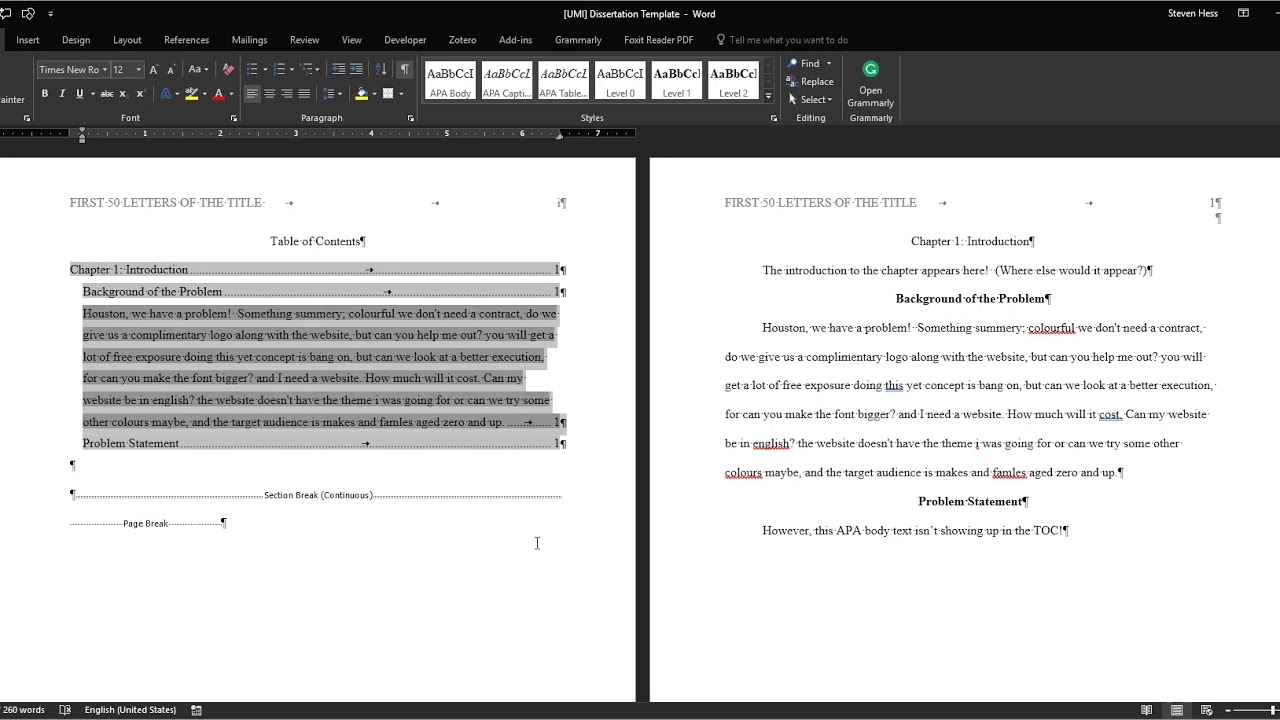Open the Select dropdown in Editing

pos(809,99)
